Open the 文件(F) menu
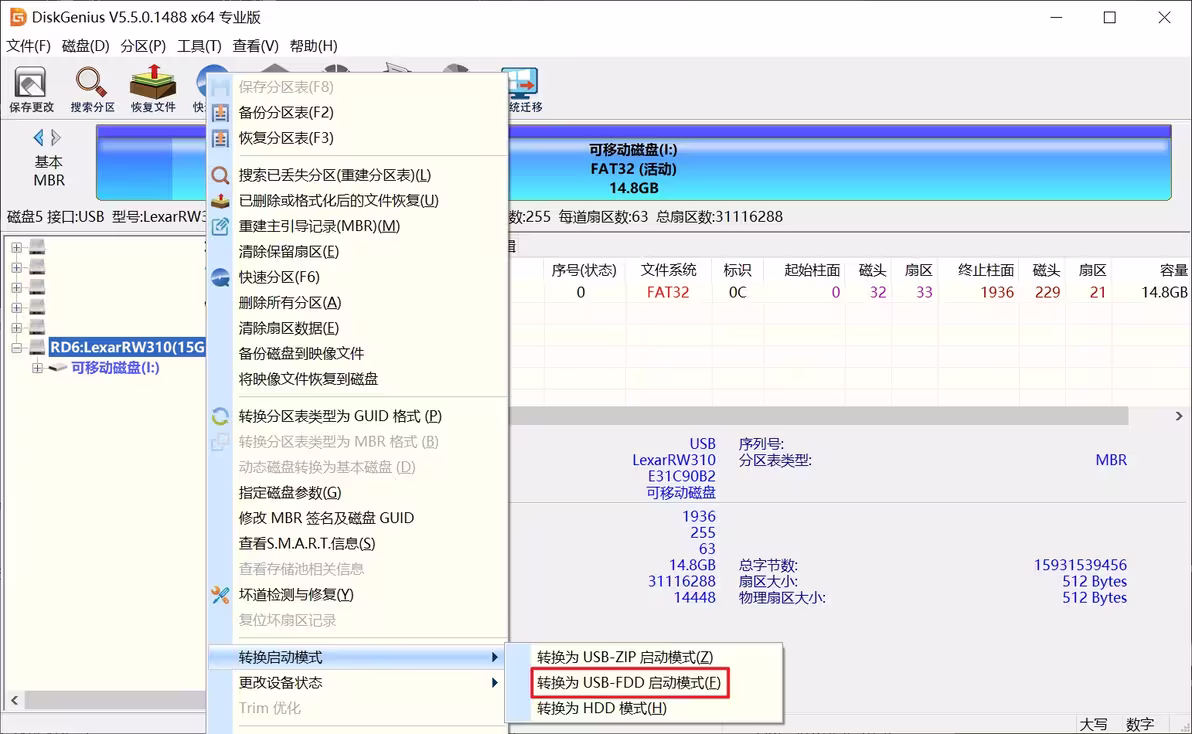Screen dimensions: 1192x734 (x=28, y=46)
